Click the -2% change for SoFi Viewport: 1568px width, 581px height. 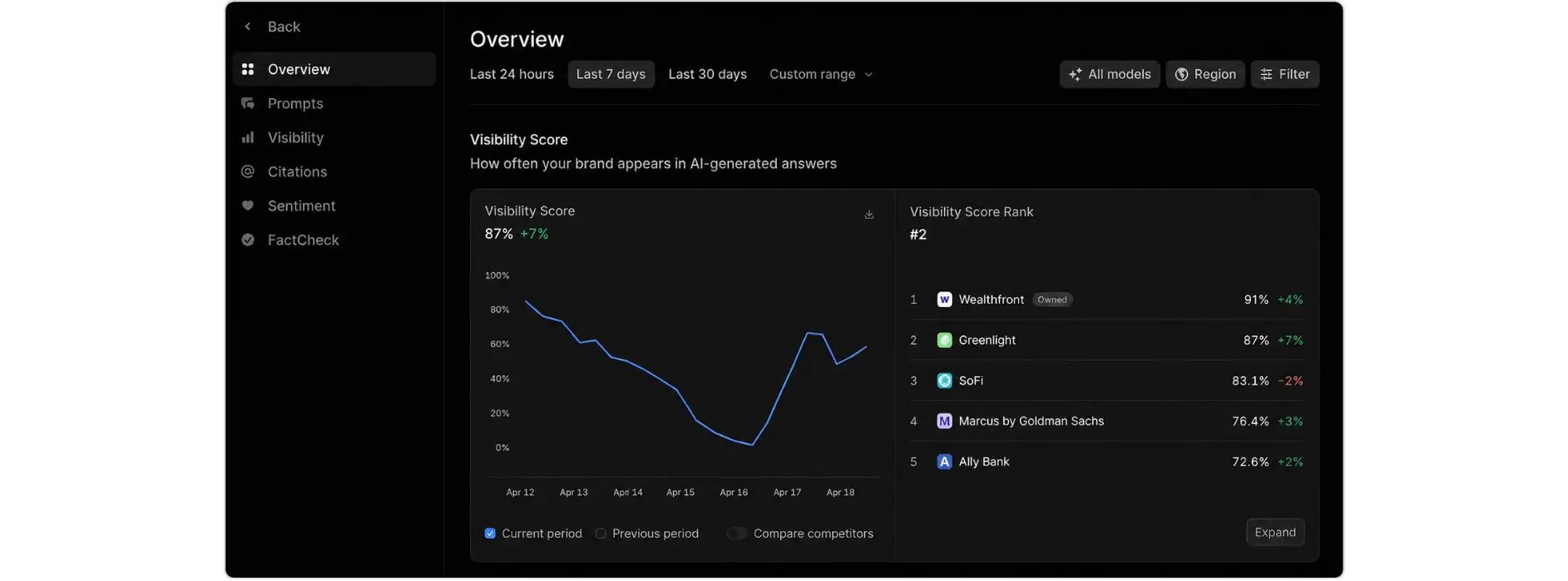(1291, 381)
